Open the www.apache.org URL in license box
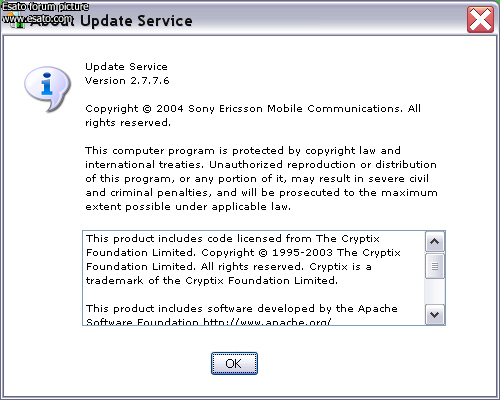 pos(267,322)
